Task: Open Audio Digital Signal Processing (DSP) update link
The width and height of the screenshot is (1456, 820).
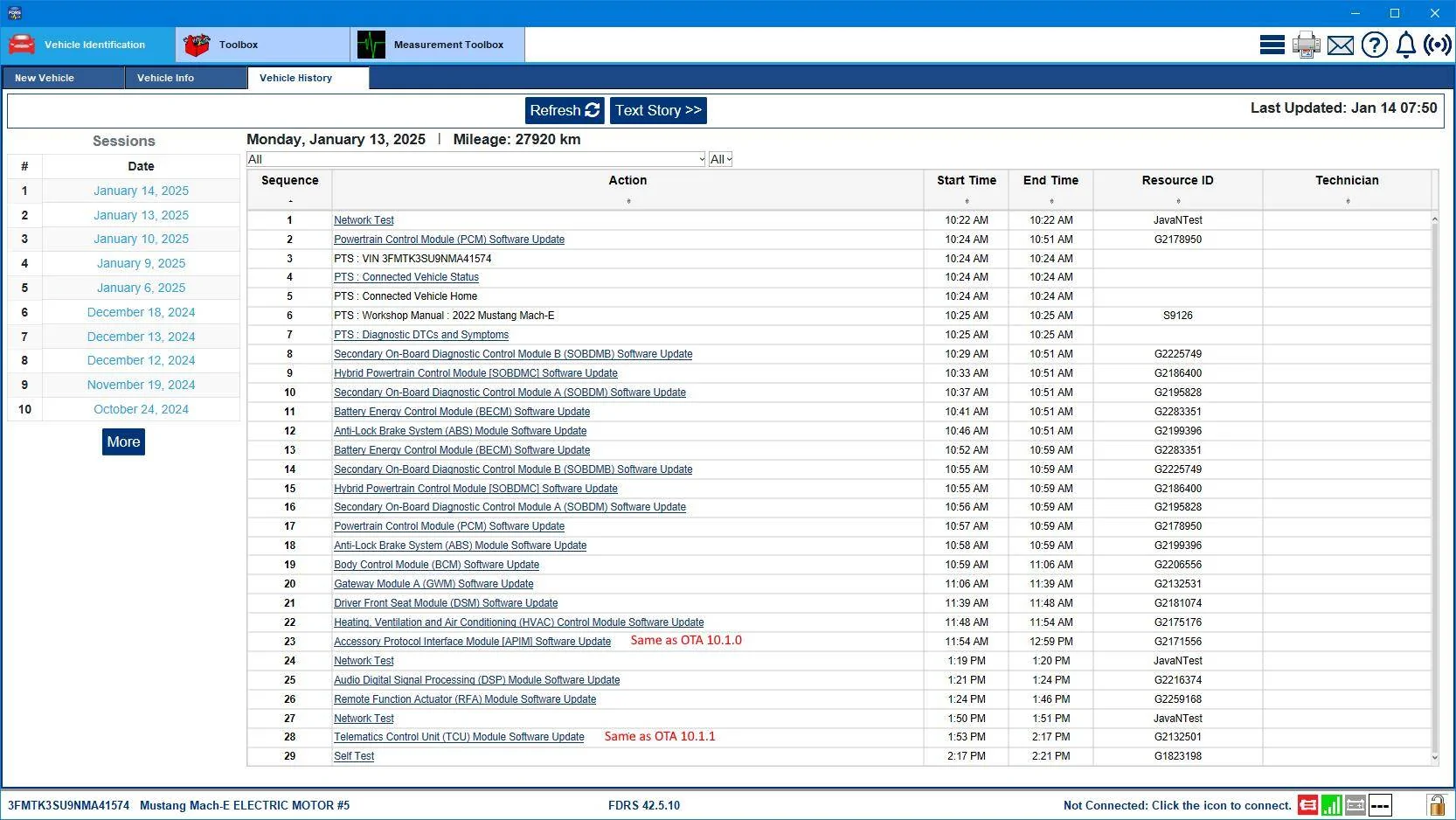Action: click(x=476, y=680)
